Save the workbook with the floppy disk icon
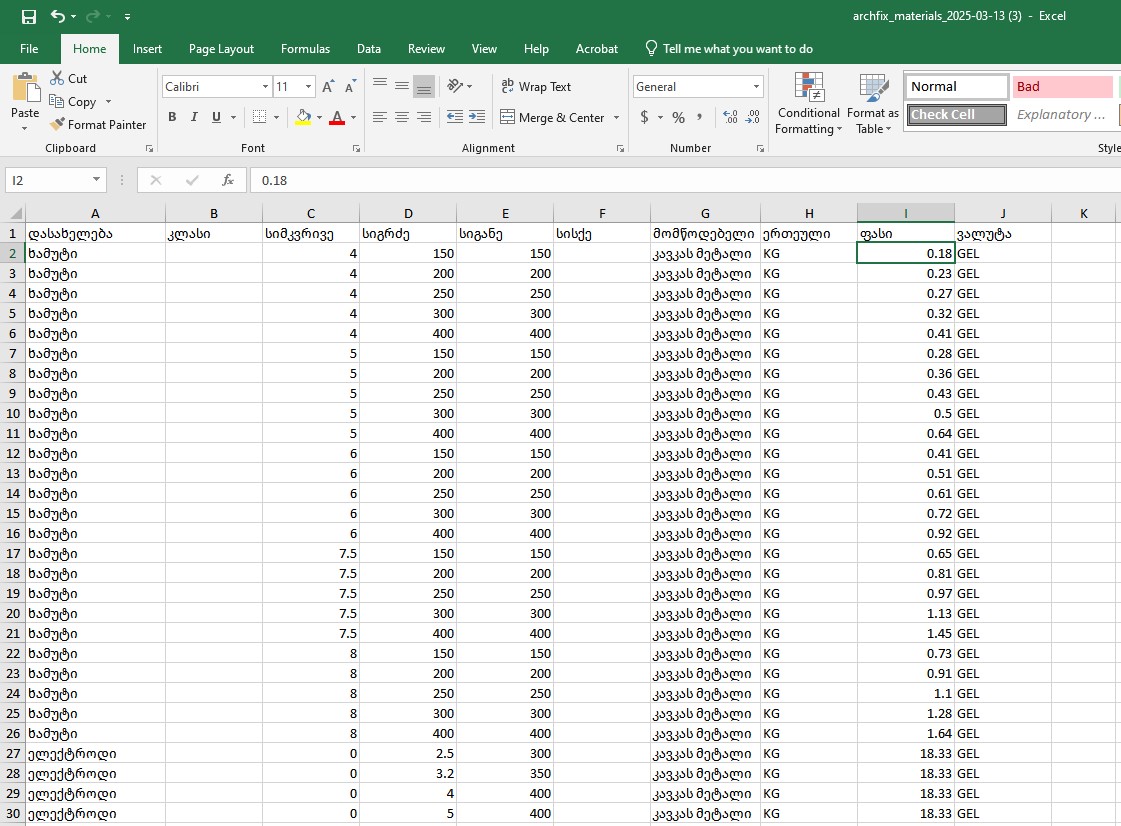The image size is (1121, 826). [29, 16]
